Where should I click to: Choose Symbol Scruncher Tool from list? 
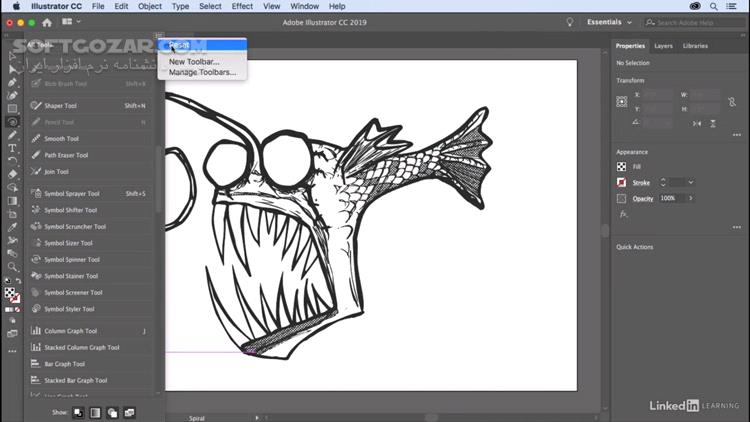pyautogui.click(x=88, y=227)
